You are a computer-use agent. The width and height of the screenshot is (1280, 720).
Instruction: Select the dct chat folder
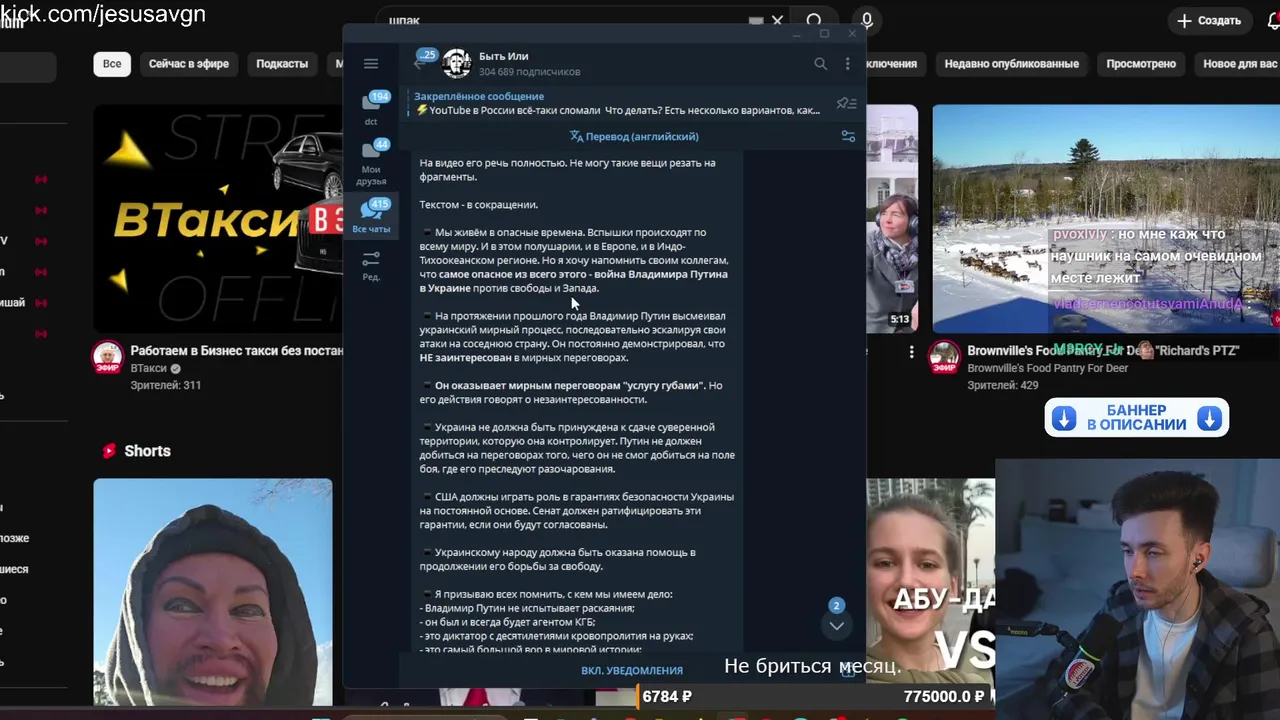(x=371, y=108)
